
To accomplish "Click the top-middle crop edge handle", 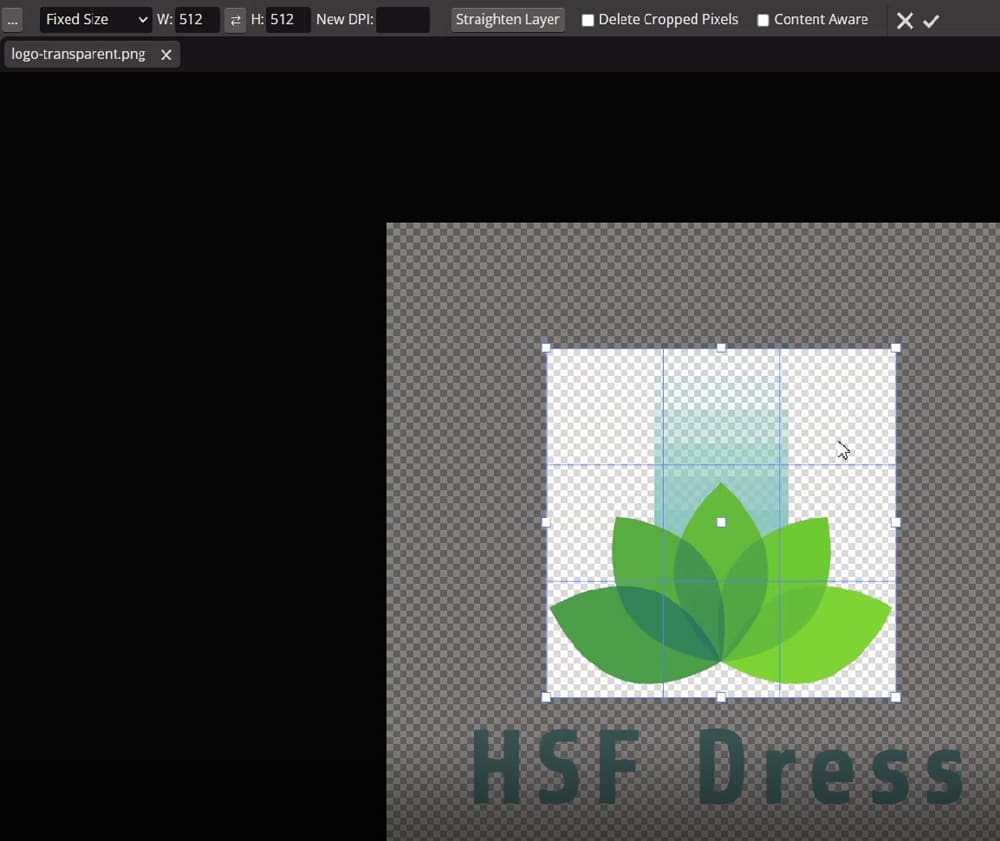I will pos(721,348).
